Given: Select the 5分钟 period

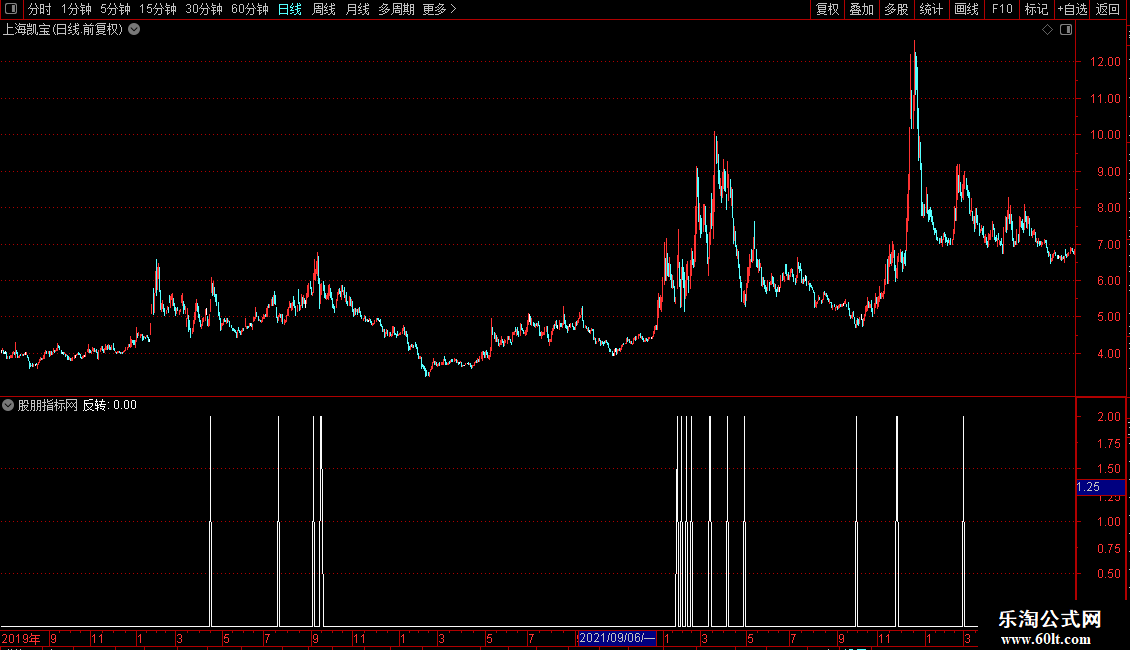Looking at the screenshot, I should click(115, 9).
